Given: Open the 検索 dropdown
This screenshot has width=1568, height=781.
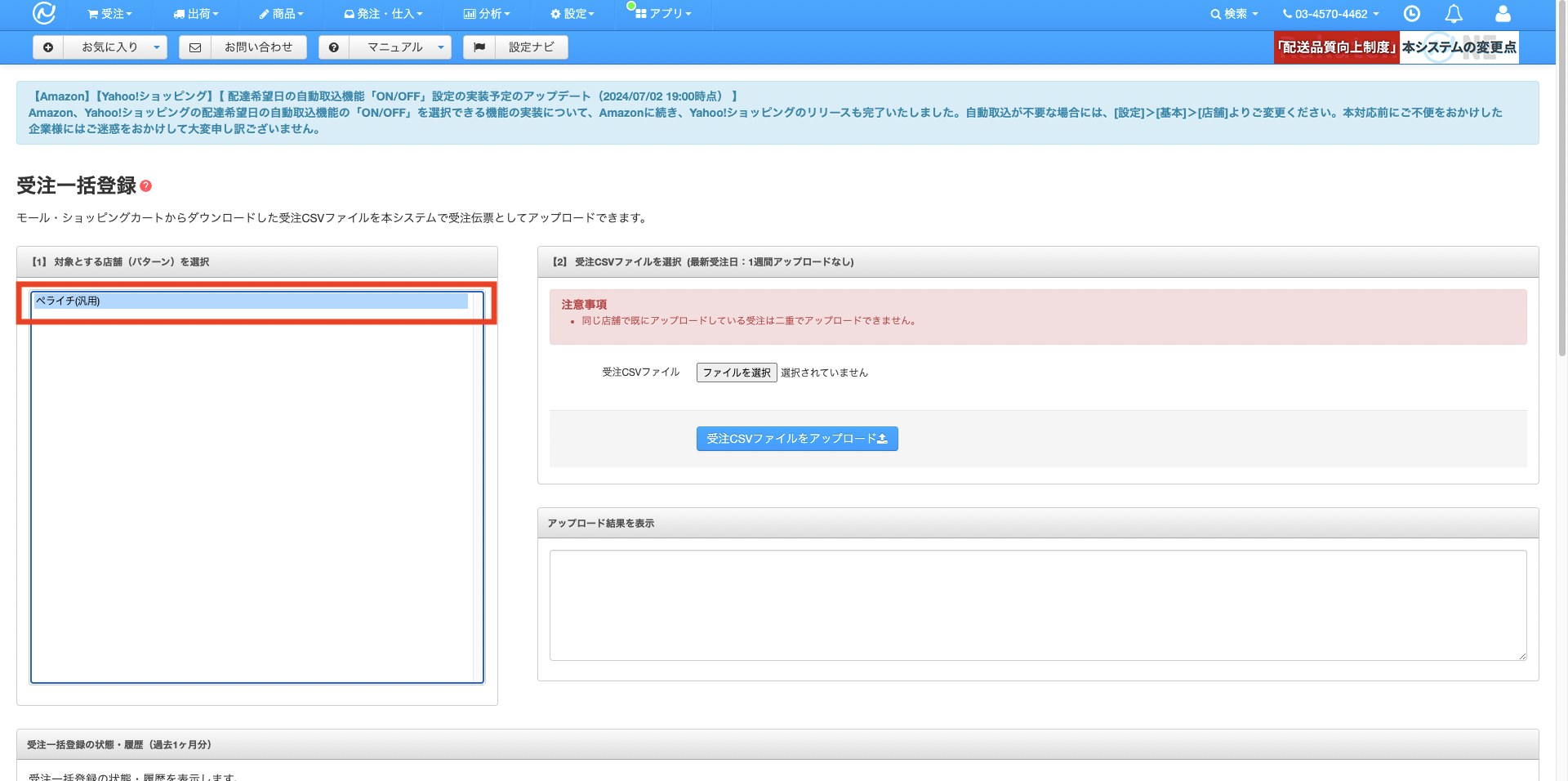Looking at the screenshot, I should click(x=1234, y=14).
